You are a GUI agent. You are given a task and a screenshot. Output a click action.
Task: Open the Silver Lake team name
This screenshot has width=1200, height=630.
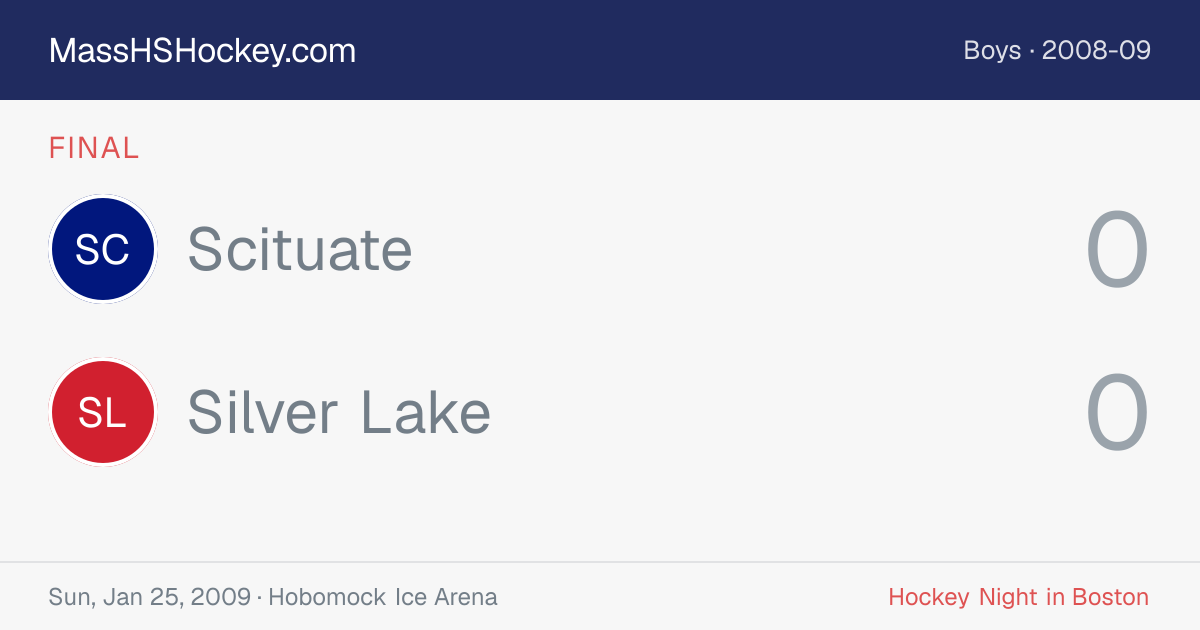click(339, 412)
